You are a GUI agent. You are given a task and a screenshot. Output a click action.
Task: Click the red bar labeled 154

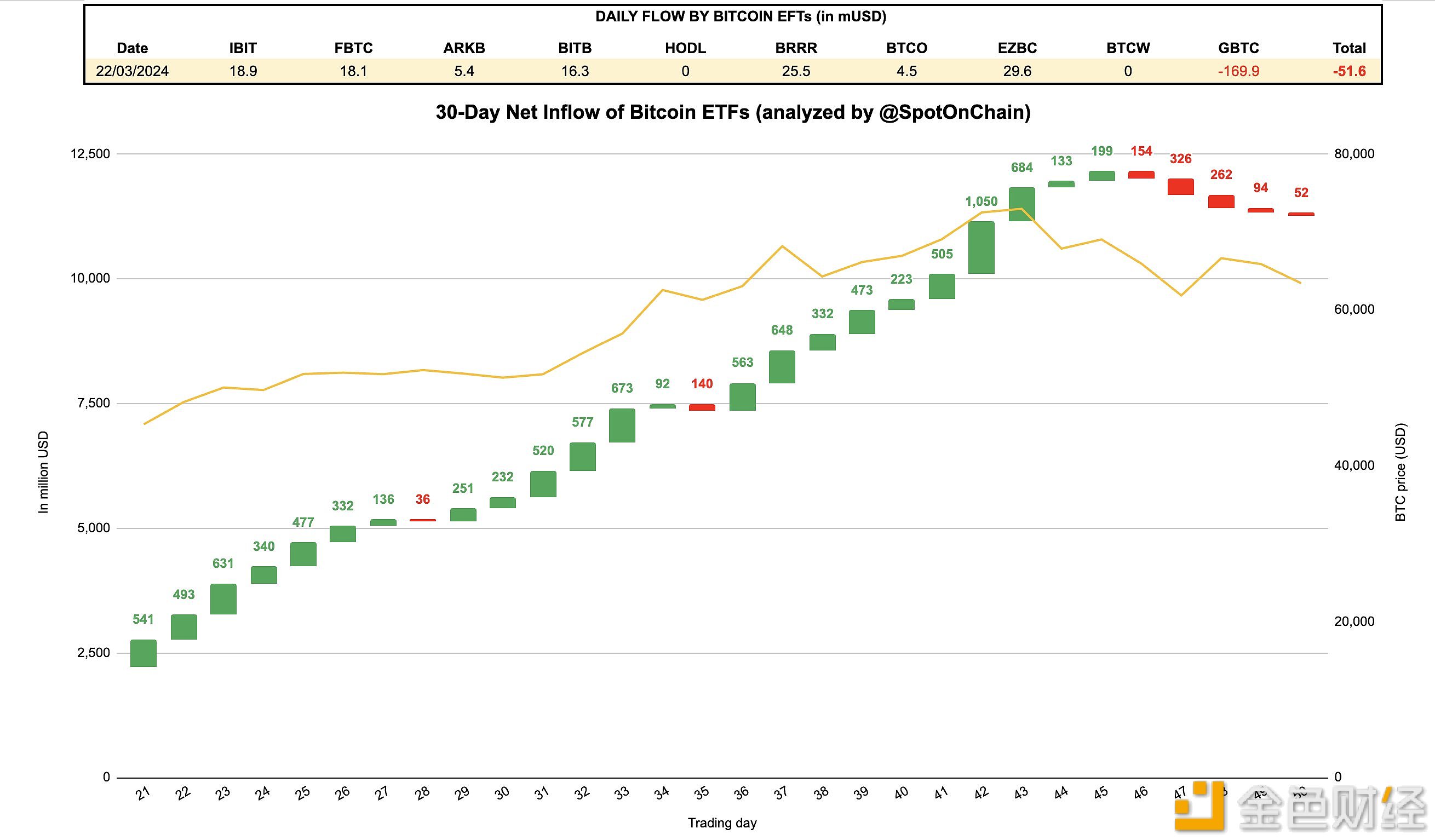(1141, 175)
